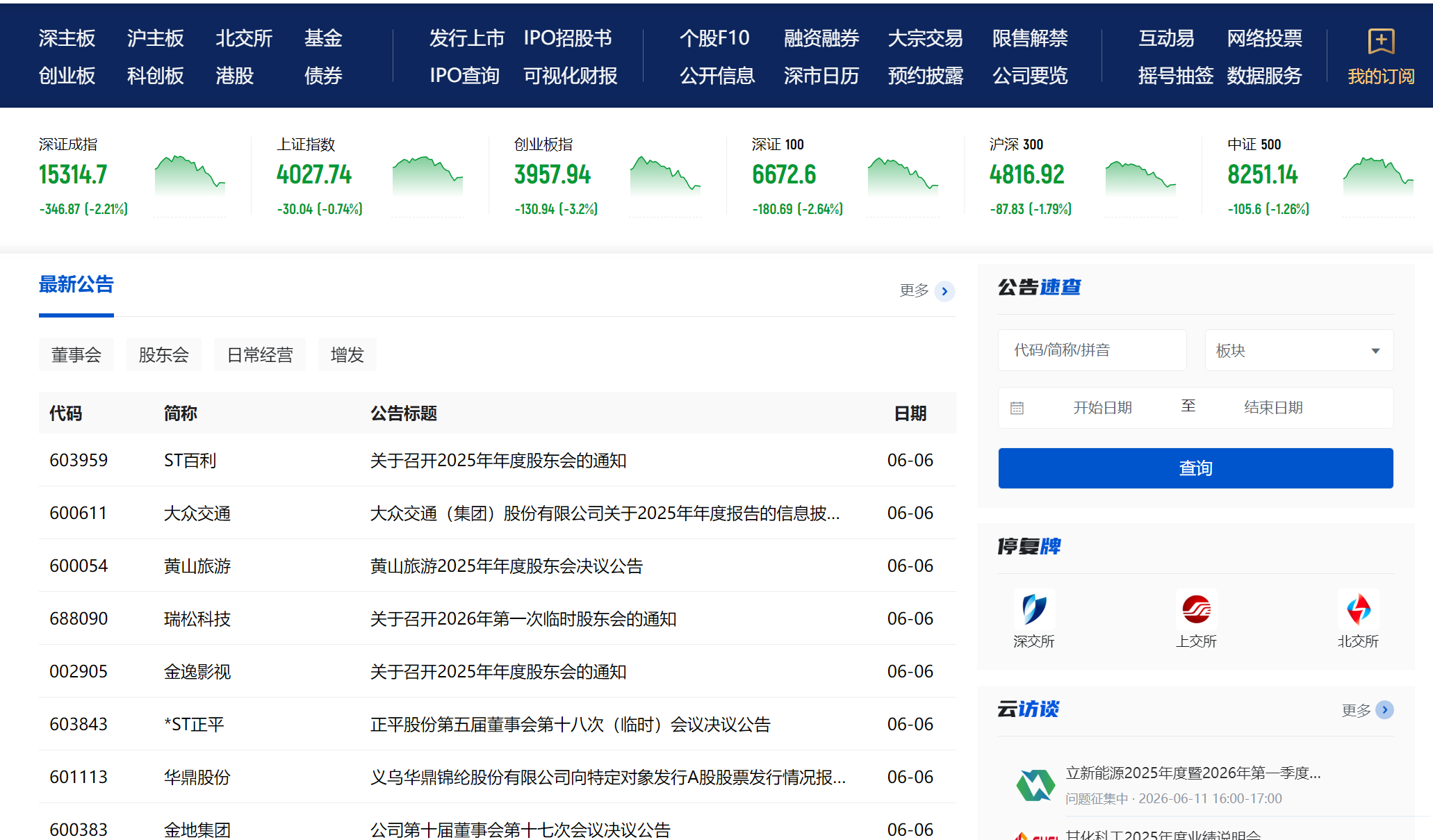1433x840 pixels.
Task: Click the 中证 500 mini trend chart
Action: pyautogui.click(x=1378, y=176)
